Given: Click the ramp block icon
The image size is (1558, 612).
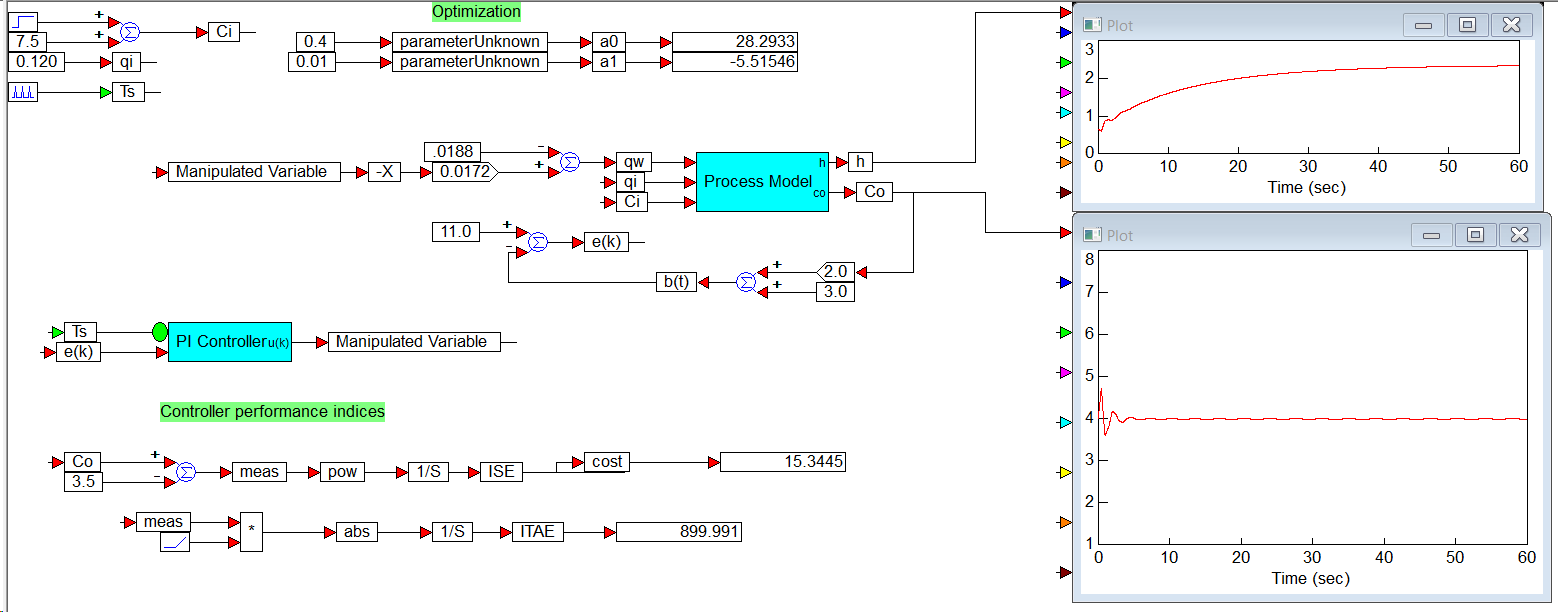Looking at the screenshot, I should [175, 542].
